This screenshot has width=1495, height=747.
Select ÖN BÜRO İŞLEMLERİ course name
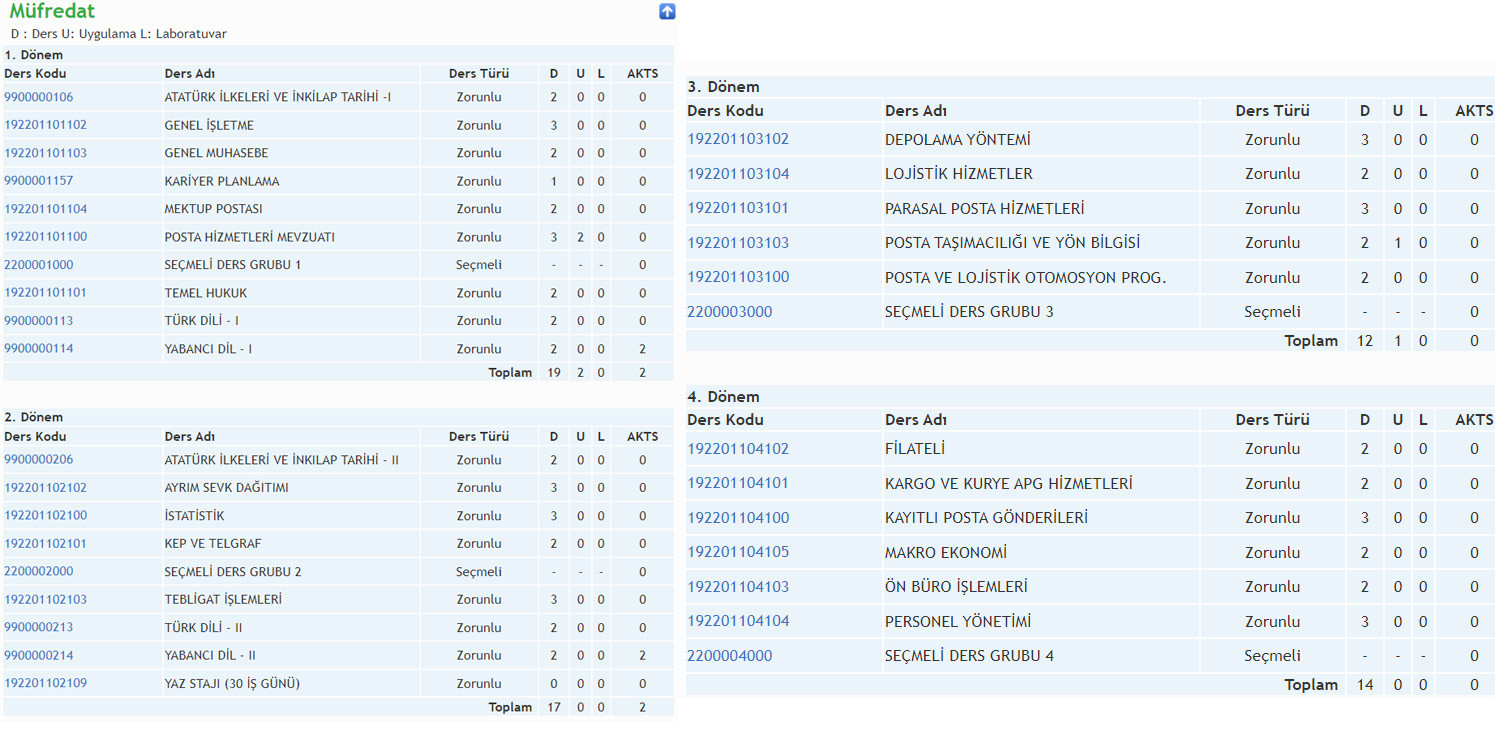[x=956, y=587]
